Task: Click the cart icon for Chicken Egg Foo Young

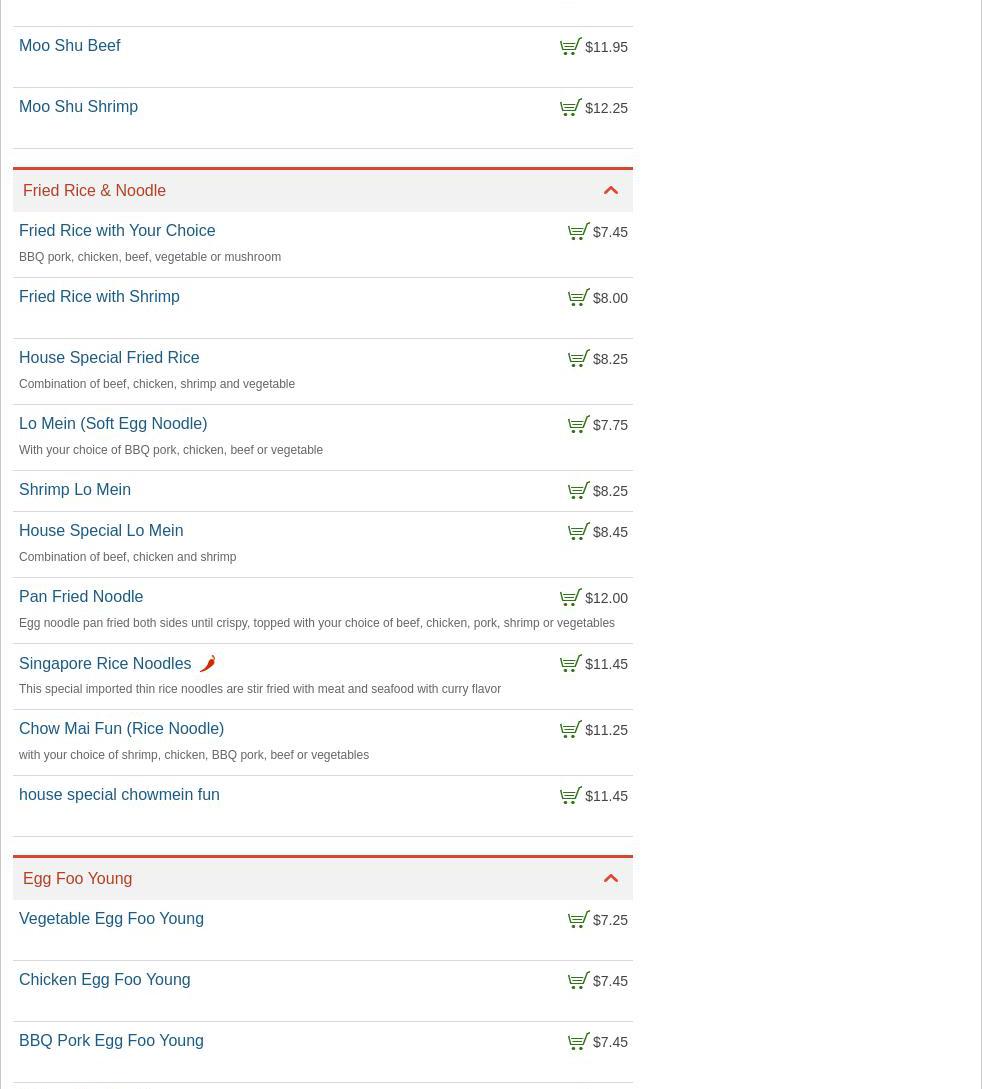Action: click(x=578, y=981)
